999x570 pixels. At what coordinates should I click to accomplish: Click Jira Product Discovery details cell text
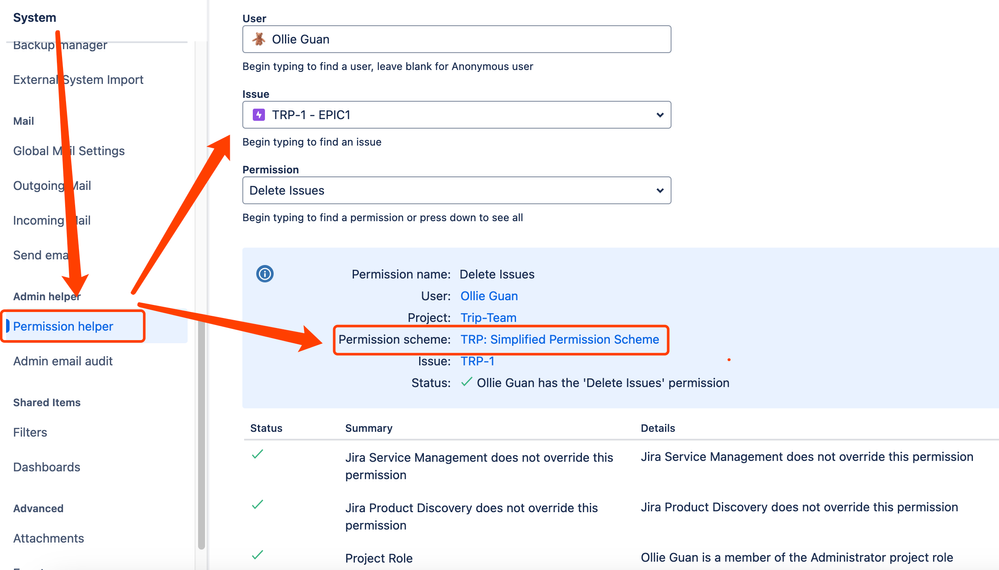click(800, 507)
